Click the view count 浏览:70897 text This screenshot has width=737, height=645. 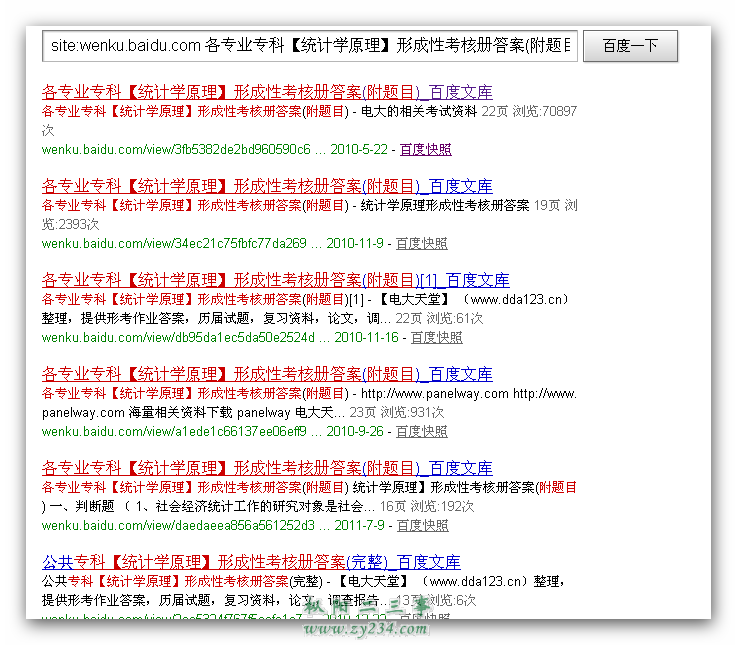point(544,111)
